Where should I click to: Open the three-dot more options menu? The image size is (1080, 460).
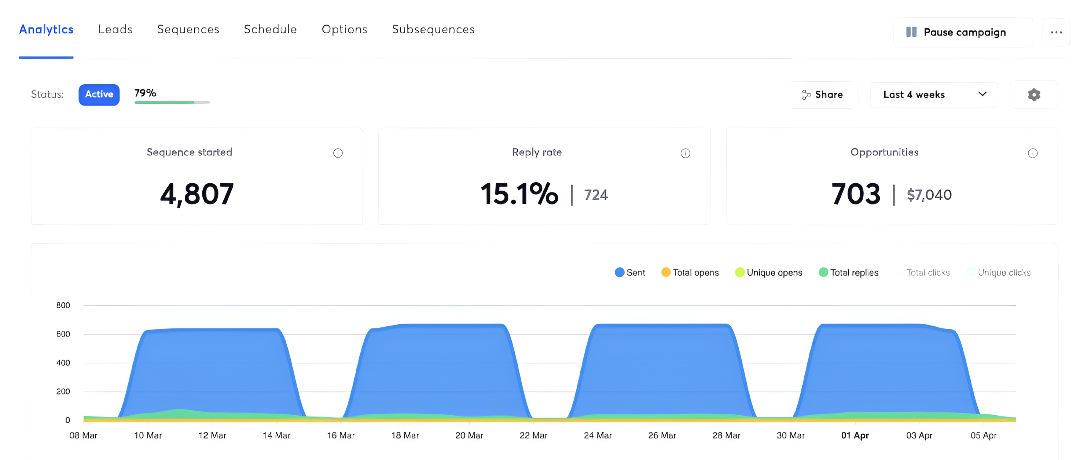click(1055, 32)
